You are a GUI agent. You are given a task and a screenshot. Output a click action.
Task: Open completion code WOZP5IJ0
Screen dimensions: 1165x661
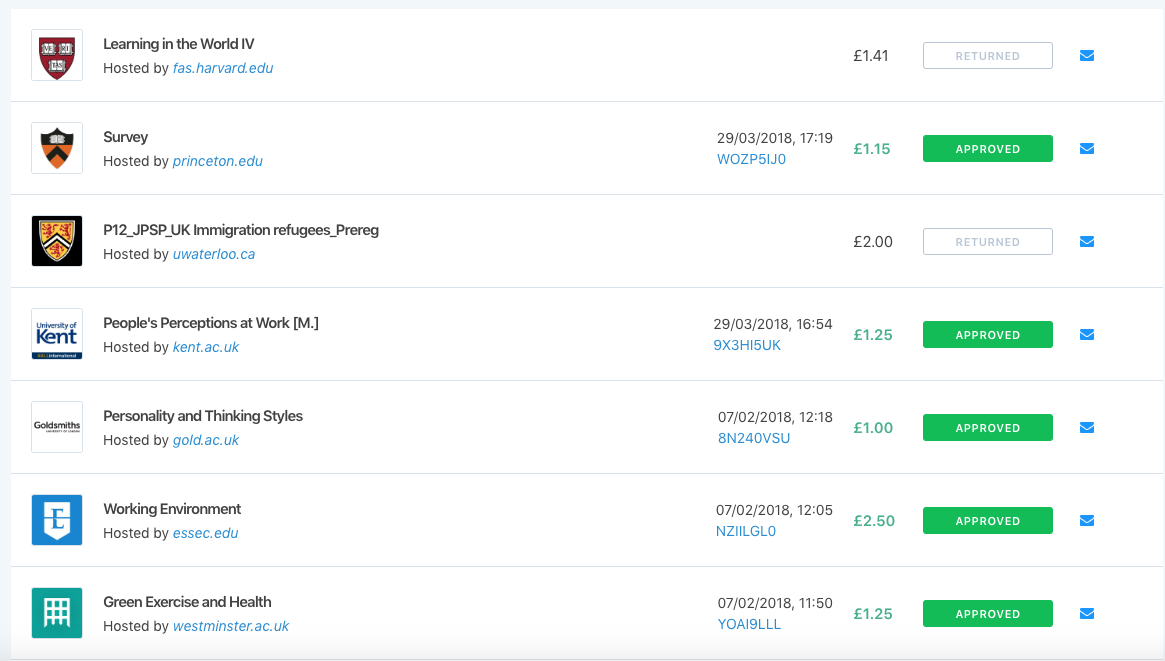point(751,159)
